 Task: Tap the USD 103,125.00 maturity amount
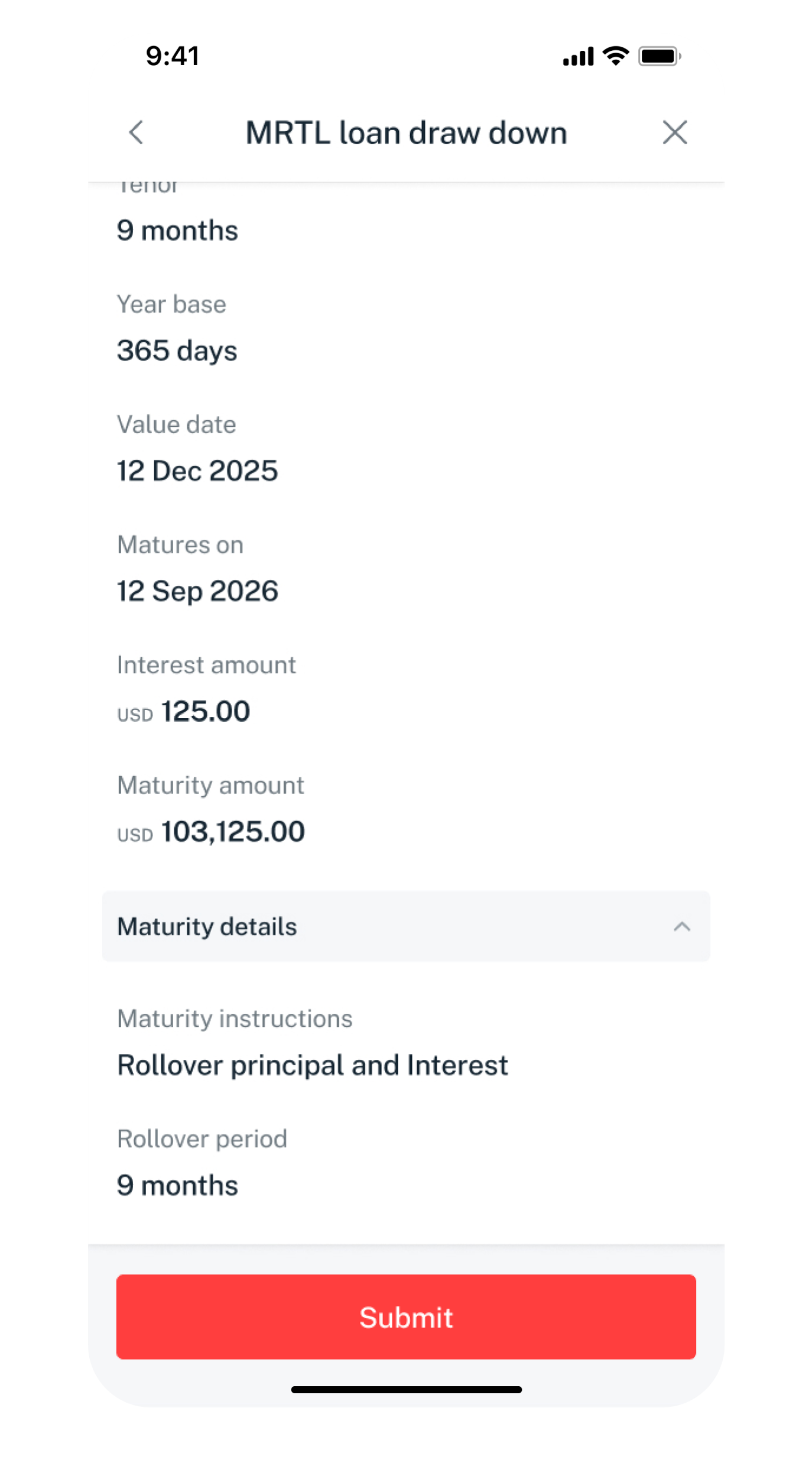pyautogui.click(x=211, y=832)
